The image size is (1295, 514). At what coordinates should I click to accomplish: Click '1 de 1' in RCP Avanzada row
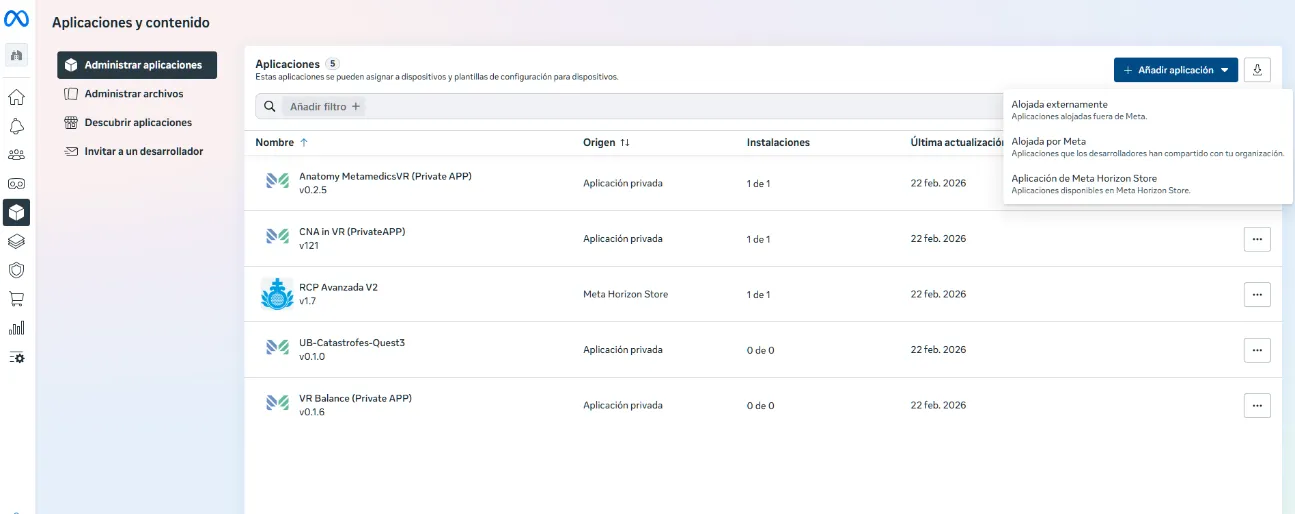coord(758,294)
